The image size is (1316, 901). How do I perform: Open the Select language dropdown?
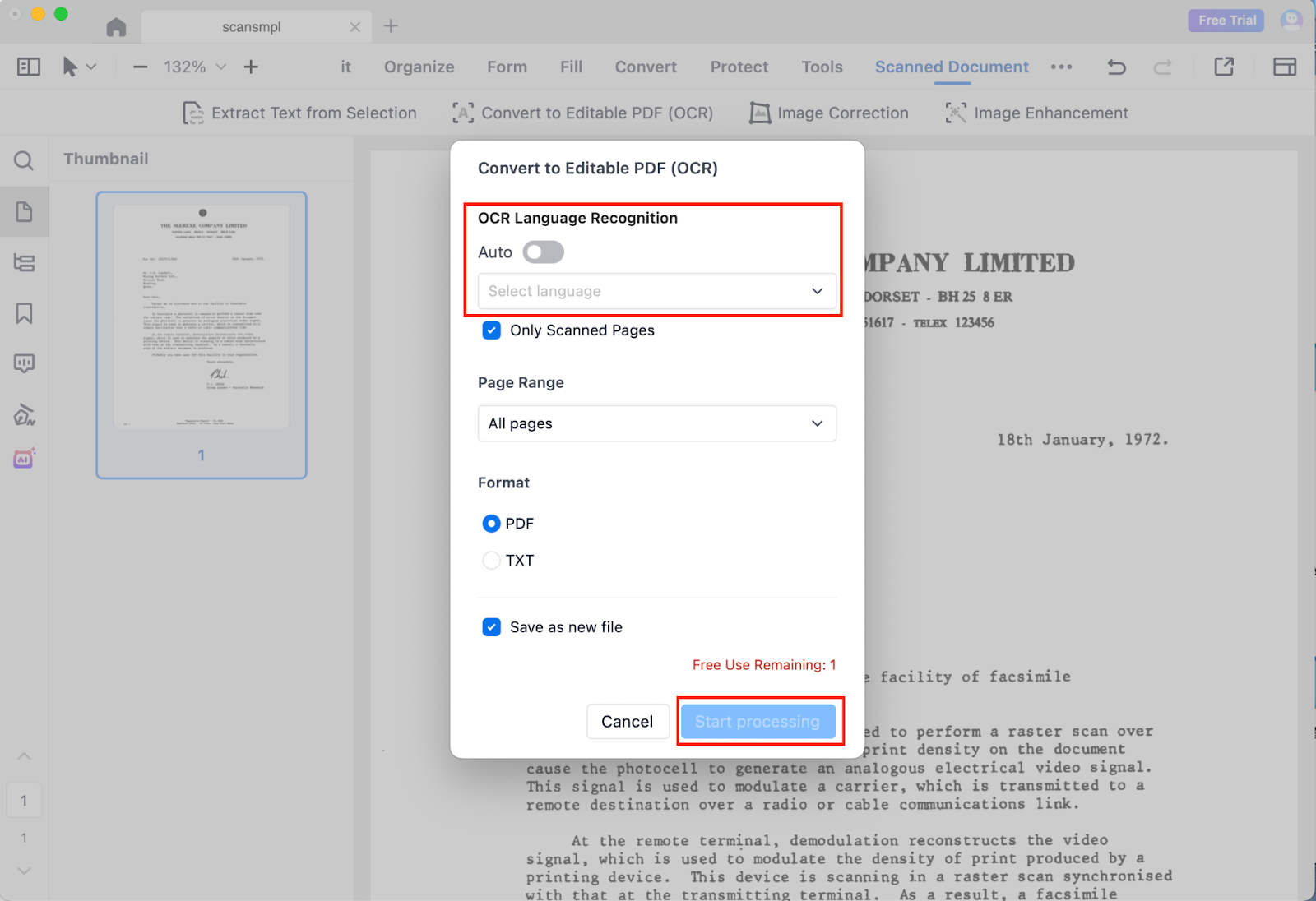click(x=656, y=291)
